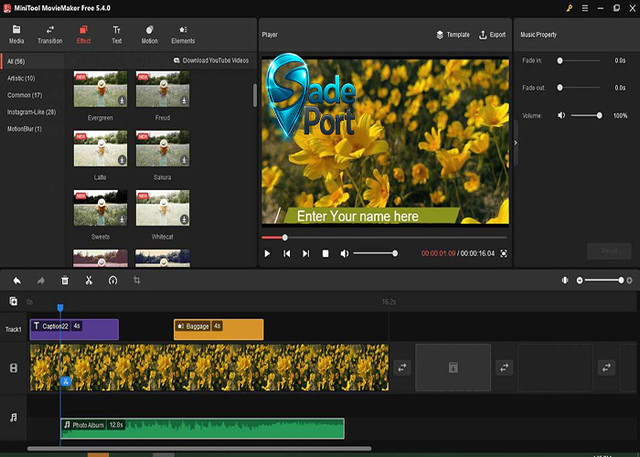640x457 pixels.
Task: Download the Sakura effect
Action: point(184,160)
